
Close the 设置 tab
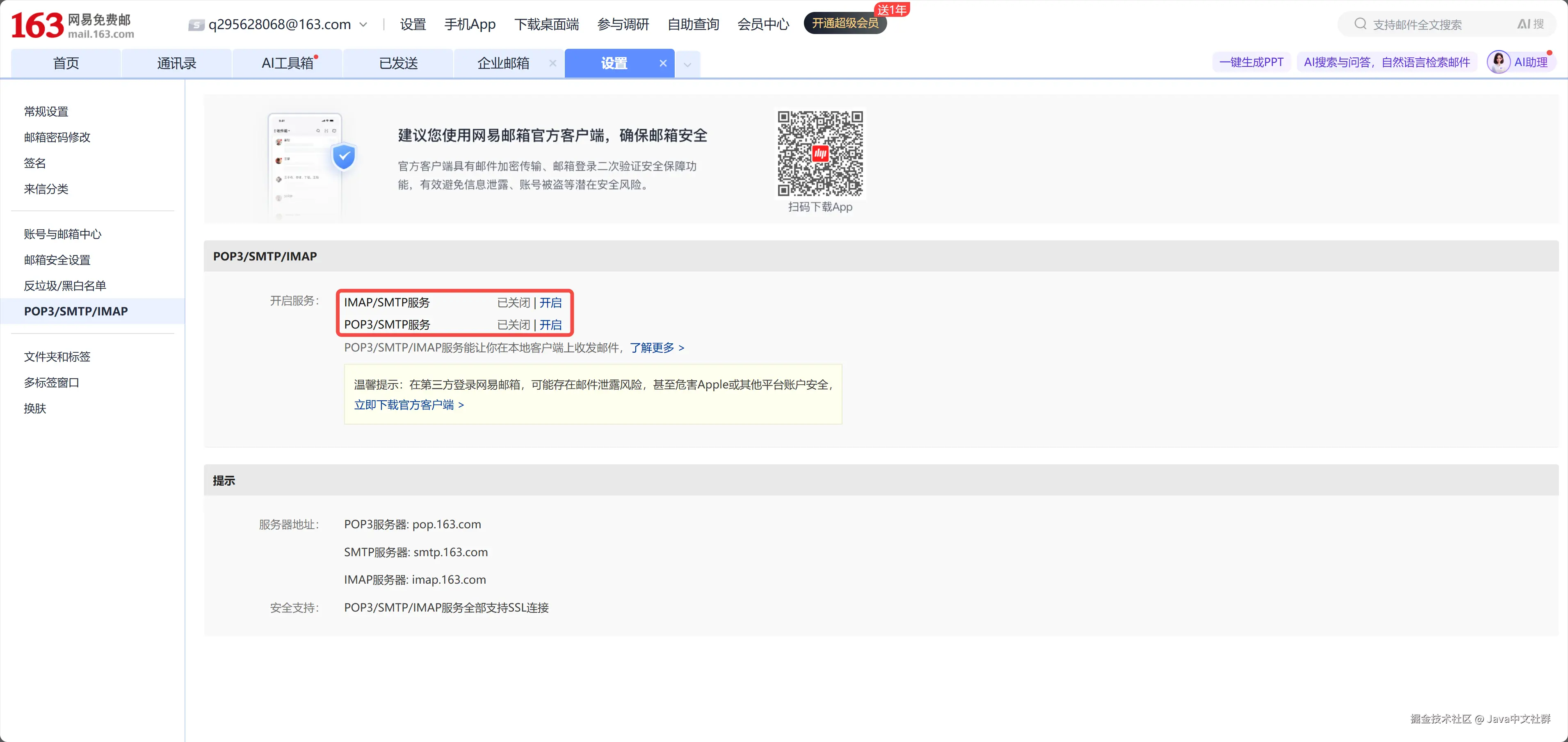(663, 63)
